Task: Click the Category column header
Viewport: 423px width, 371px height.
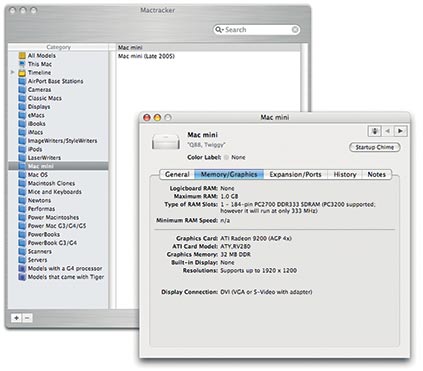Action: [58, 47]
